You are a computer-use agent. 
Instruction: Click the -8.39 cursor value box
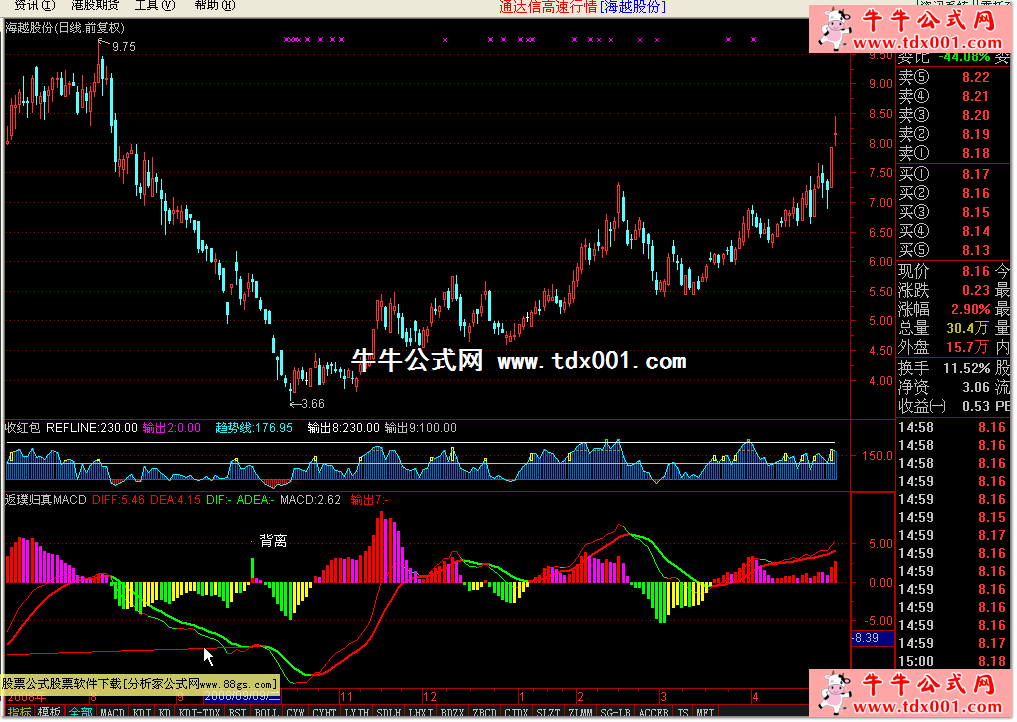pyautogui.click(x=872, y=638)
